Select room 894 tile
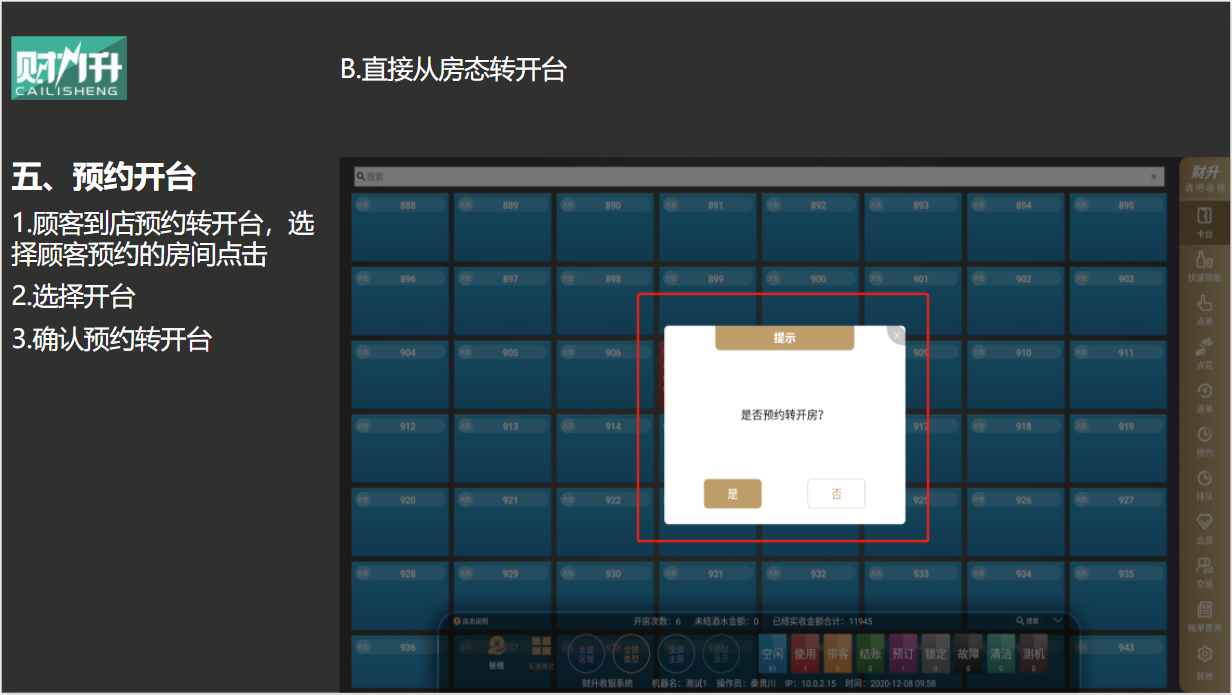 tap(1016, 227)
